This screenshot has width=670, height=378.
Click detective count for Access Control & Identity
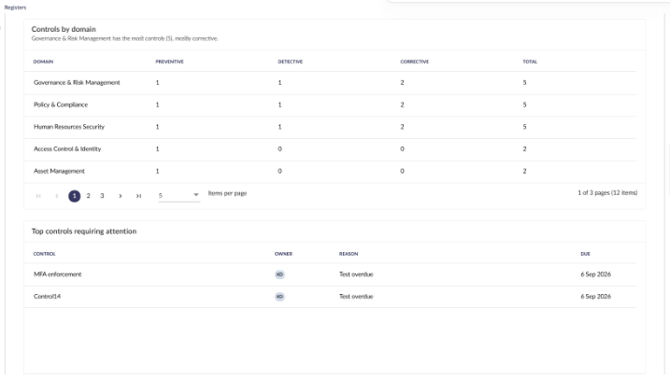coord(280,149)
